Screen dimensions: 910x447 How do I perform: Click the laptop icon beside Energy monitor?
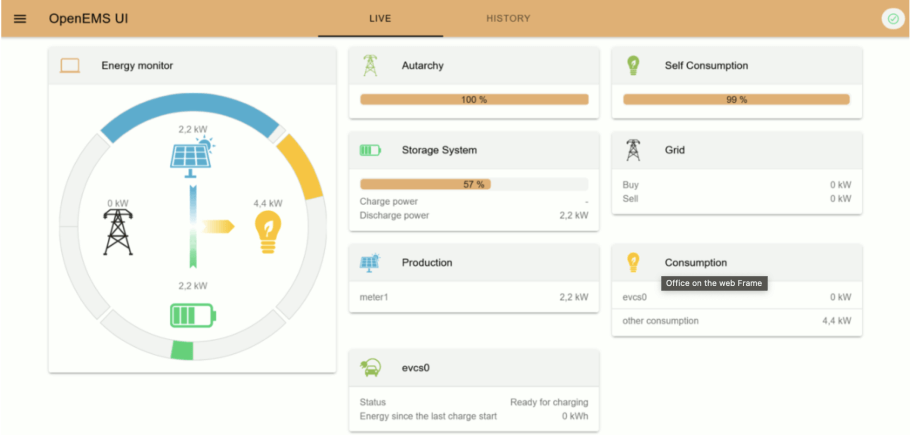click(69, 66)
